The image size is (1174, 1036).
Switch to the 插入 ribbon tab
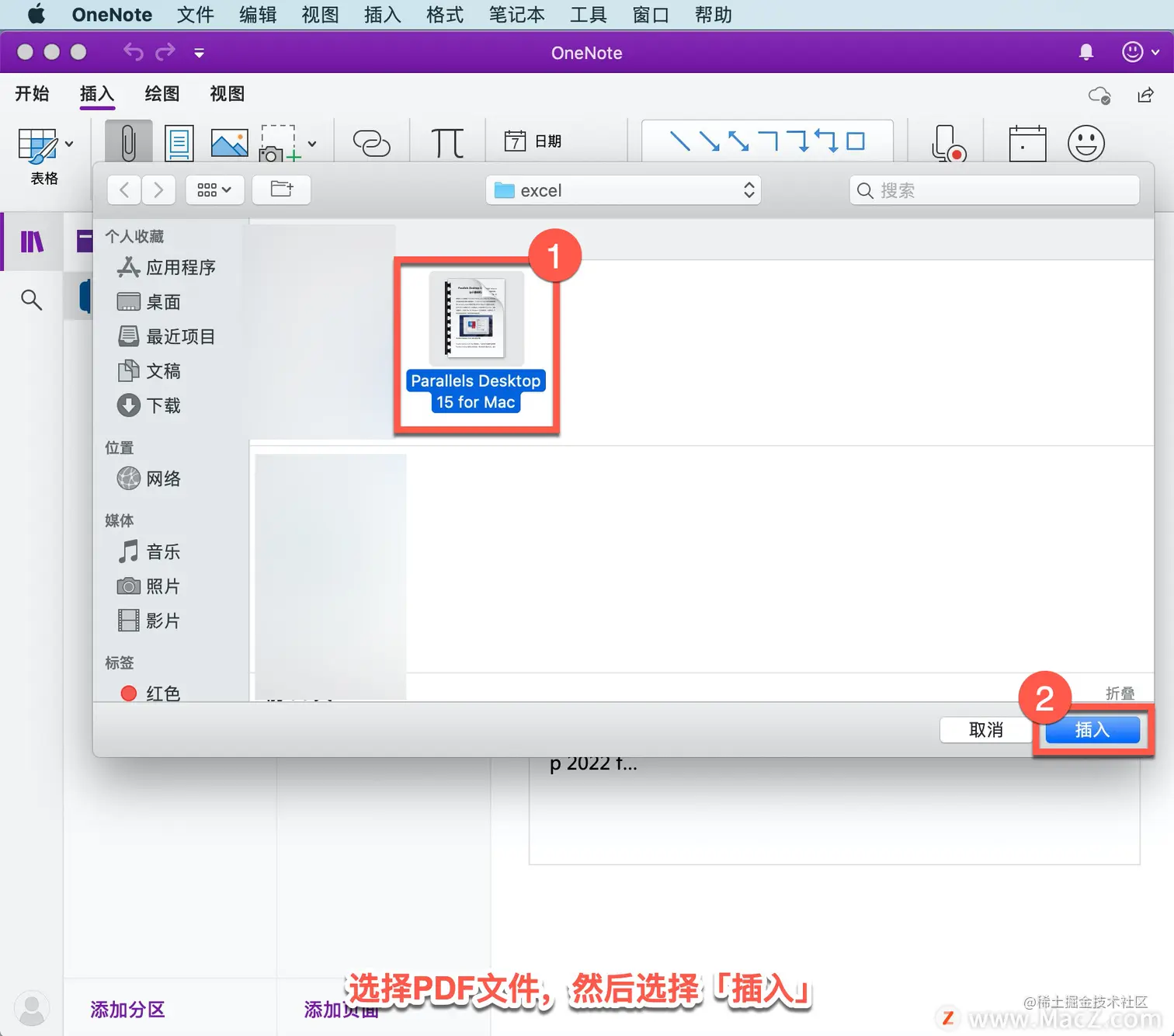[97, 94]
